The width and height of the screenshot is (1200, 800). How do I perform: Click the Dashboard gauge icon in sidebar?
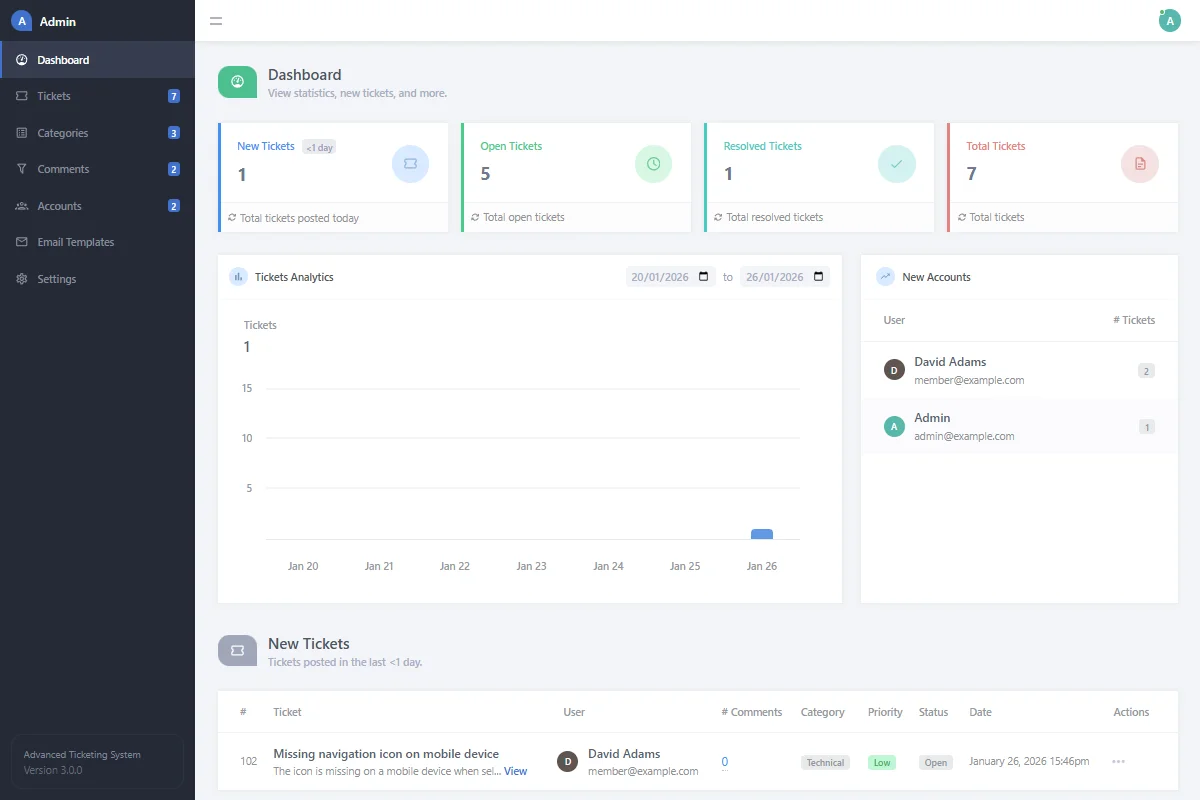[x=22, y=60]
